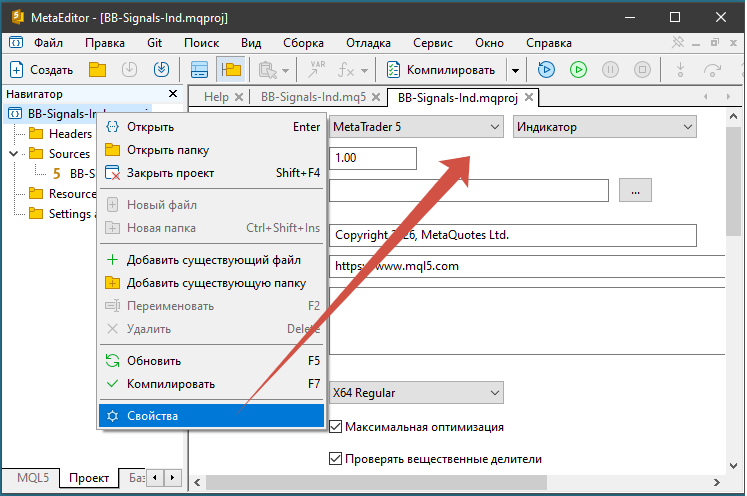
Task: Click the fx function toolbar icon
Action: coord(346,70)
